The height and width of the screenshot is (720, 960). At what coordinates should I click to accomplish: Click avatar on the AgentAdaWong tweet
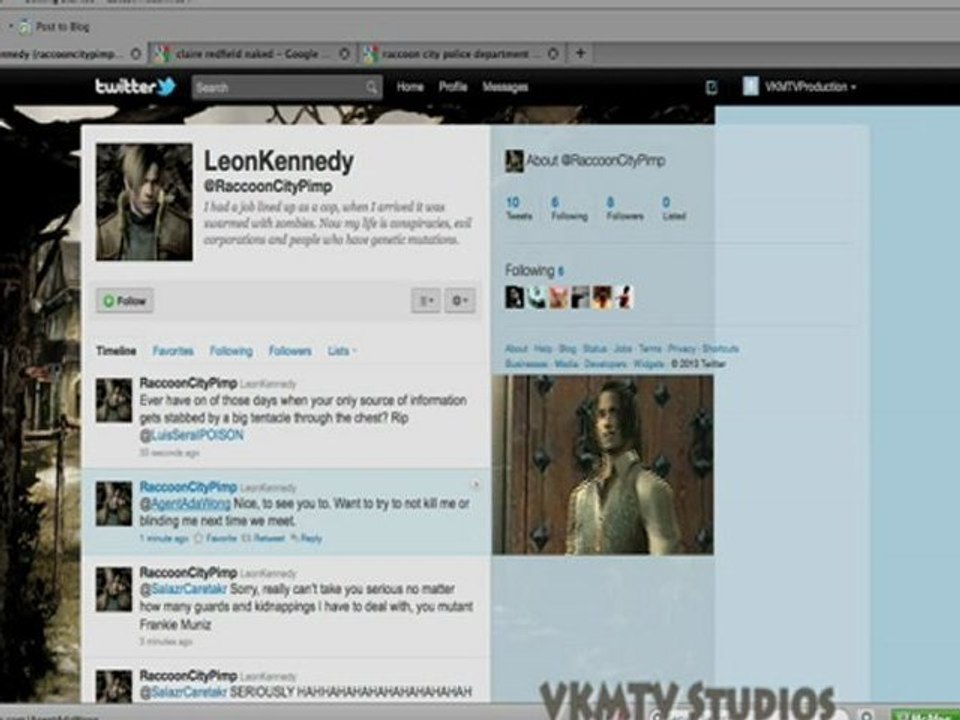[x=114, y=504]
